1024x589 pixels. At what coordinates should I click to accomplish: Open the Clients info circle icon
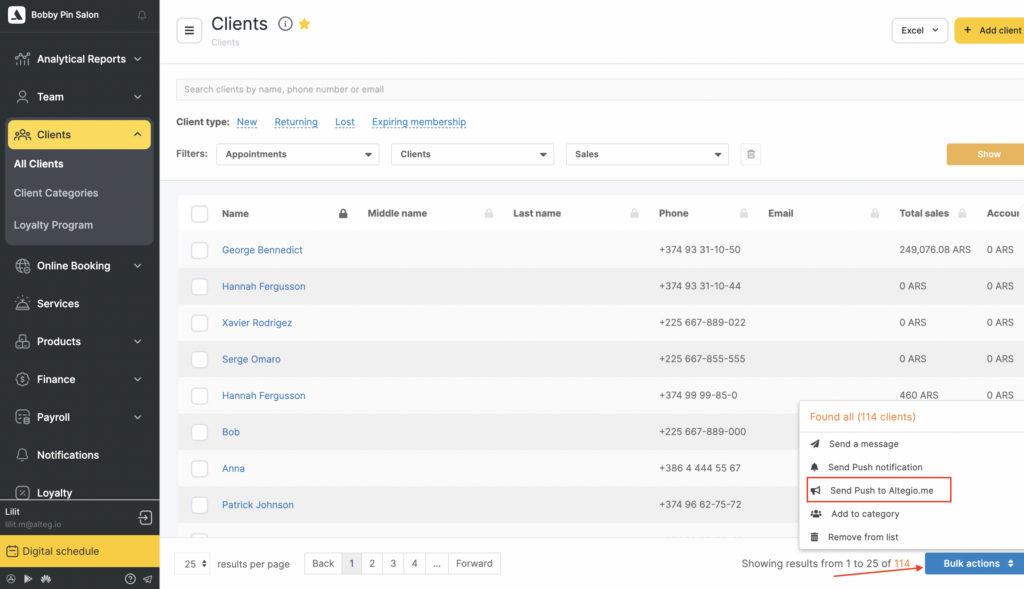coord(285,24)
